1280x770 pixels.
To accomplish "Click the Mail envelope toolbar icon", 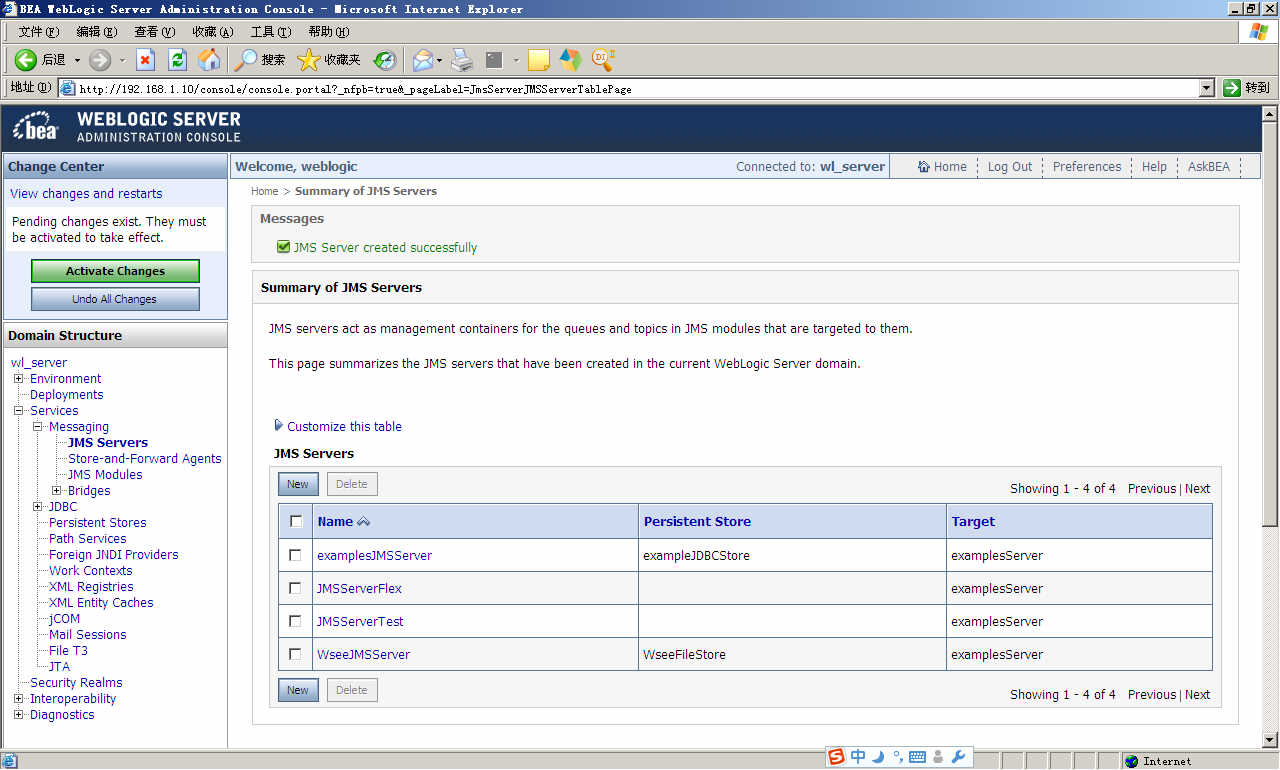I will (x=423, y=60).
